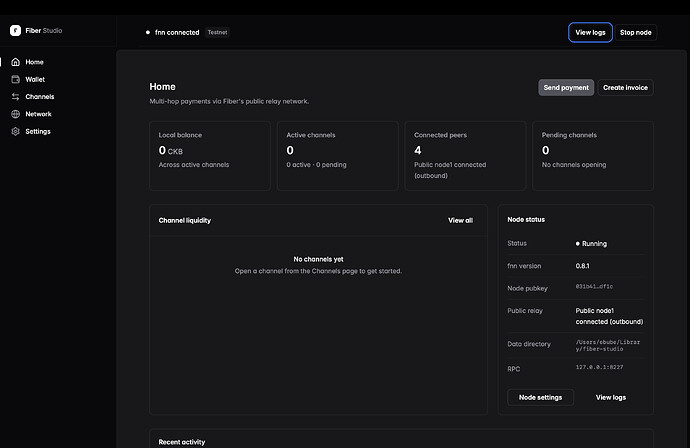This screenshot has width=690, height=448.
Task: Click the Send payment button
Action: point(566,88)
